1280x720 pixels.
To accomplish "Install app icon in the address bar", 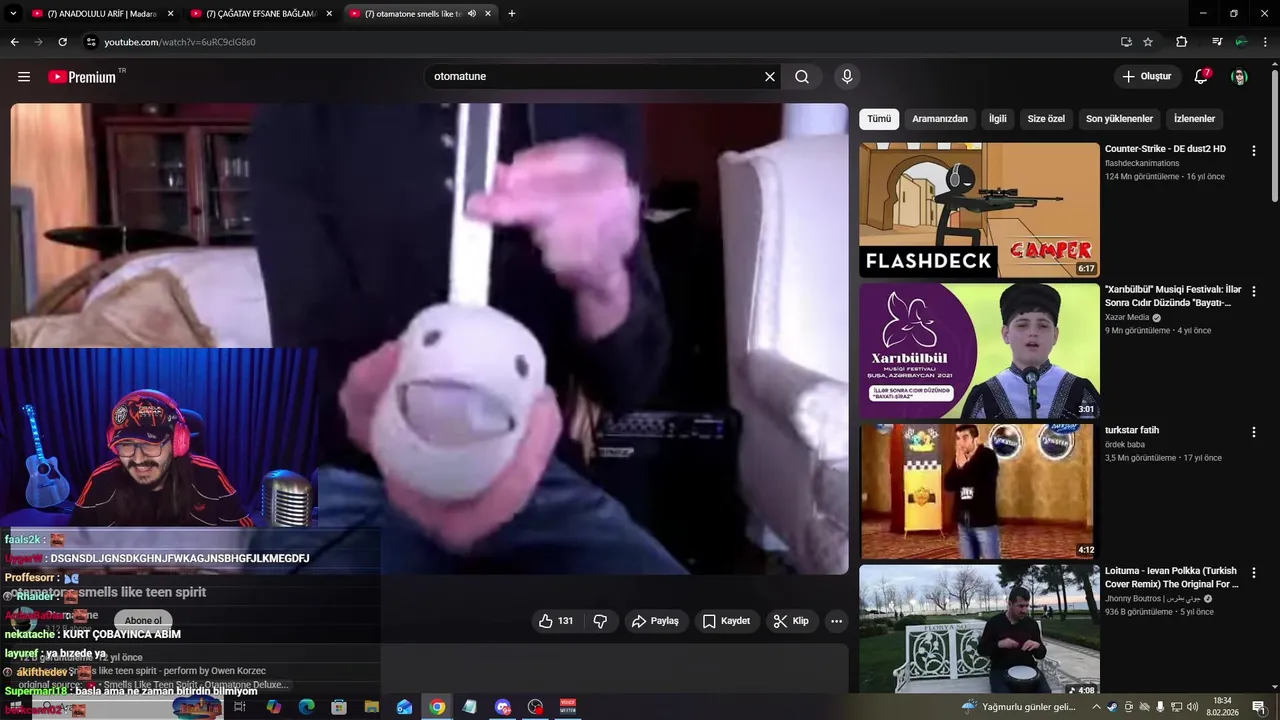I will (x=1126, y=42).
